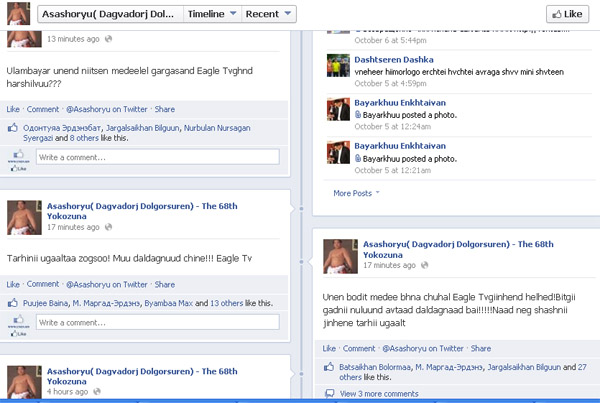Click profile picture on Unen bodit post
Viewport: 600px width, 403px height.
coord(341,256)
